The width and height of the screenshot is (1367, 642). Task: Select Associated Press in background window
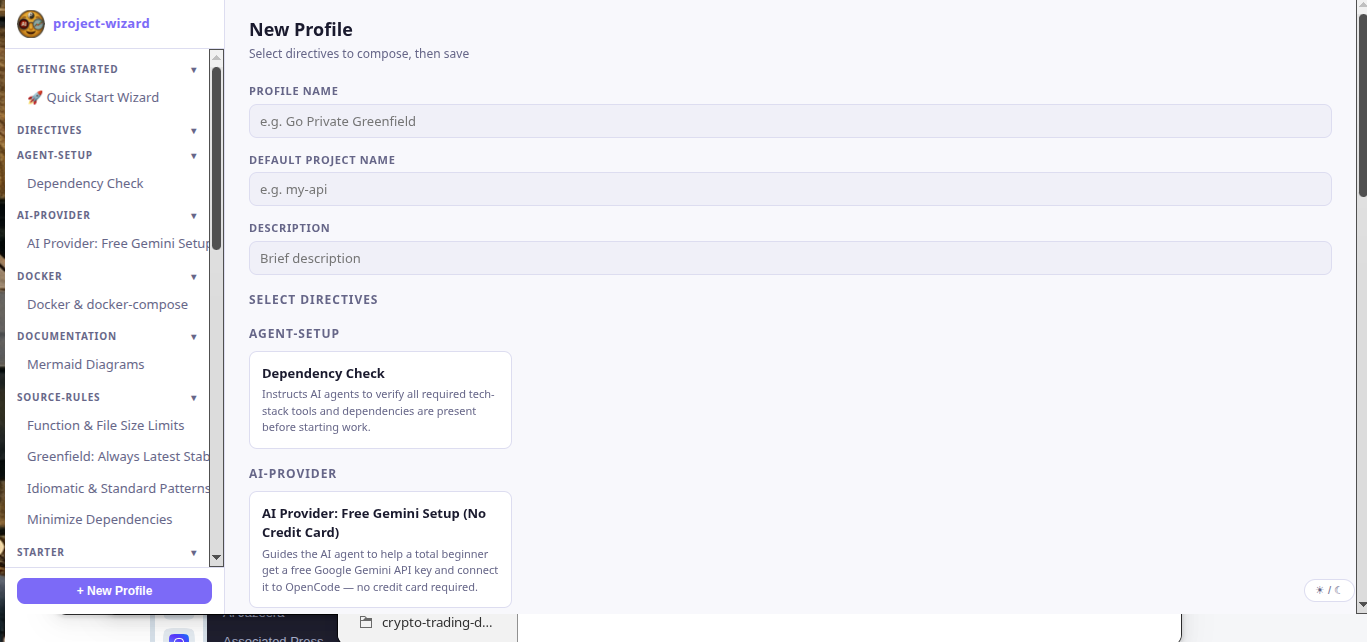coord(273,638)
